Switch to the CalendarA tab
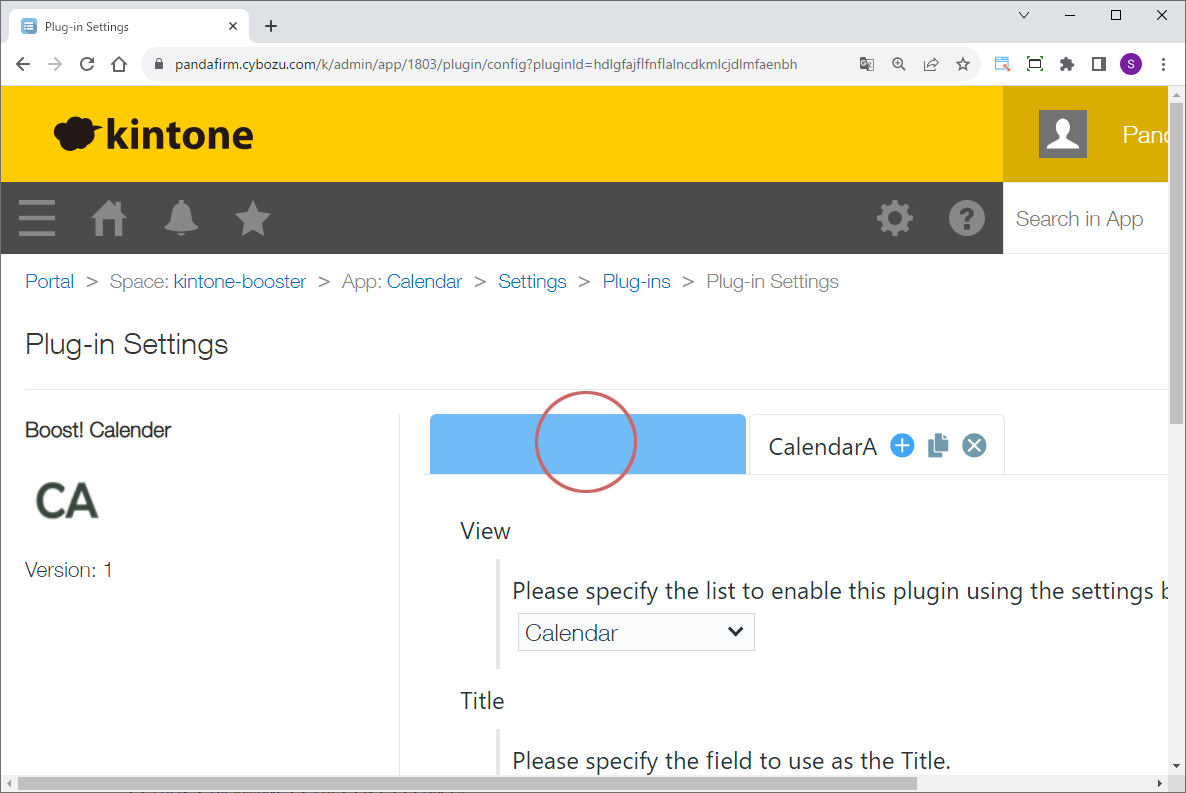Image resolution: width=1186 pixels, height=793 pixels. [822, 446]
